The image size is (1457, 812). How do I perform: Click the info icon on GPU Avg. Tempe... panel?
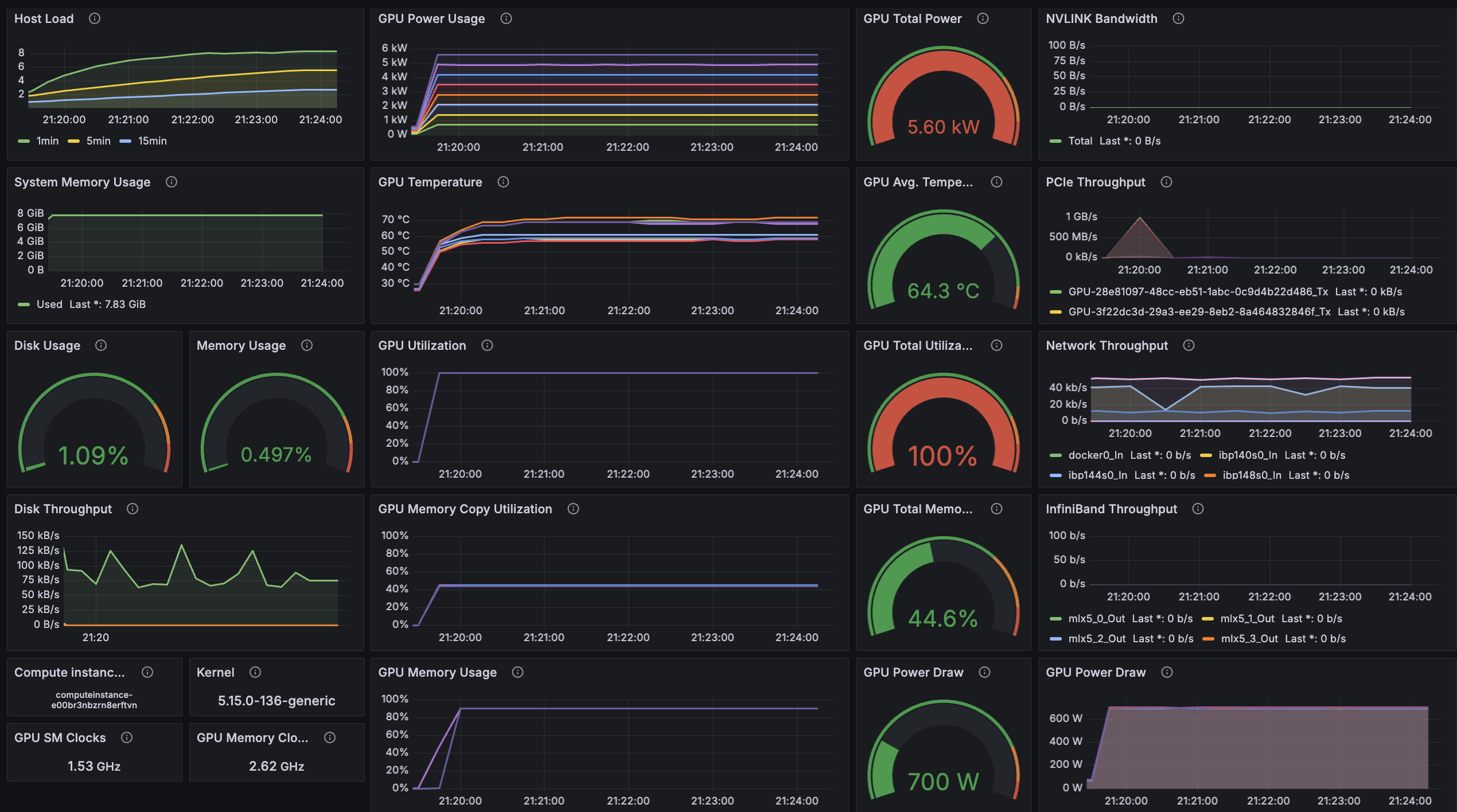(x=996, y=182)
